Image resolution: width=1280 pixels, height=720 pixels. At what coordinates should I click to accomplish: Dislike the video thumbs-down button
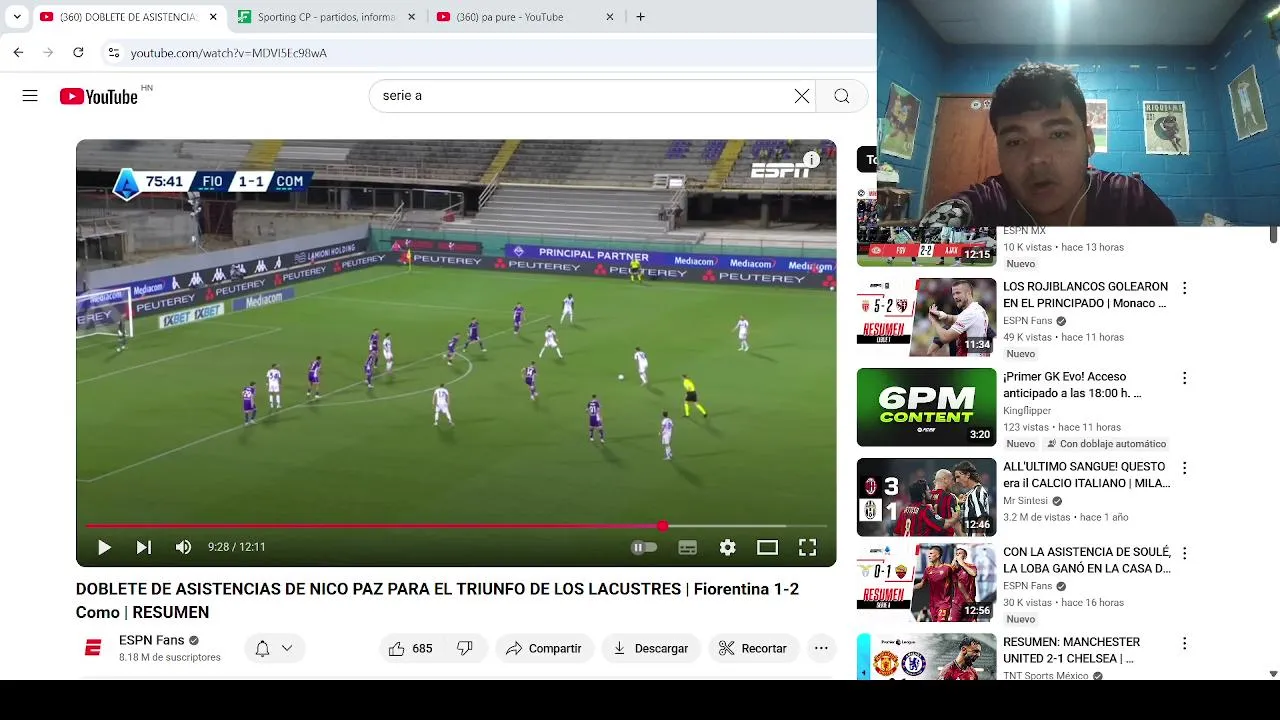coord(465,648)
